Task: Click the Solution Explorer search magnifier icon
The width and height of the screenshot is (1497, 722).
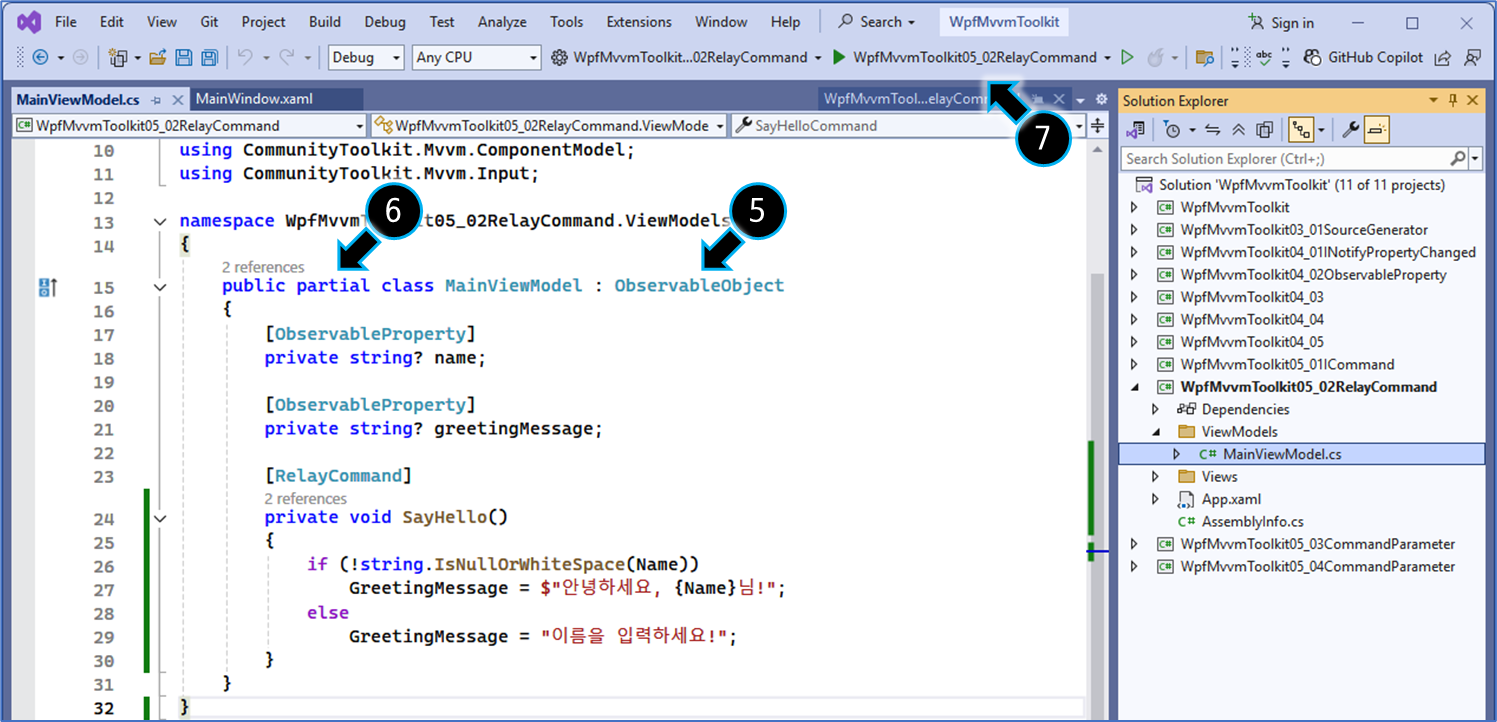Action: tap(1458, 159)
